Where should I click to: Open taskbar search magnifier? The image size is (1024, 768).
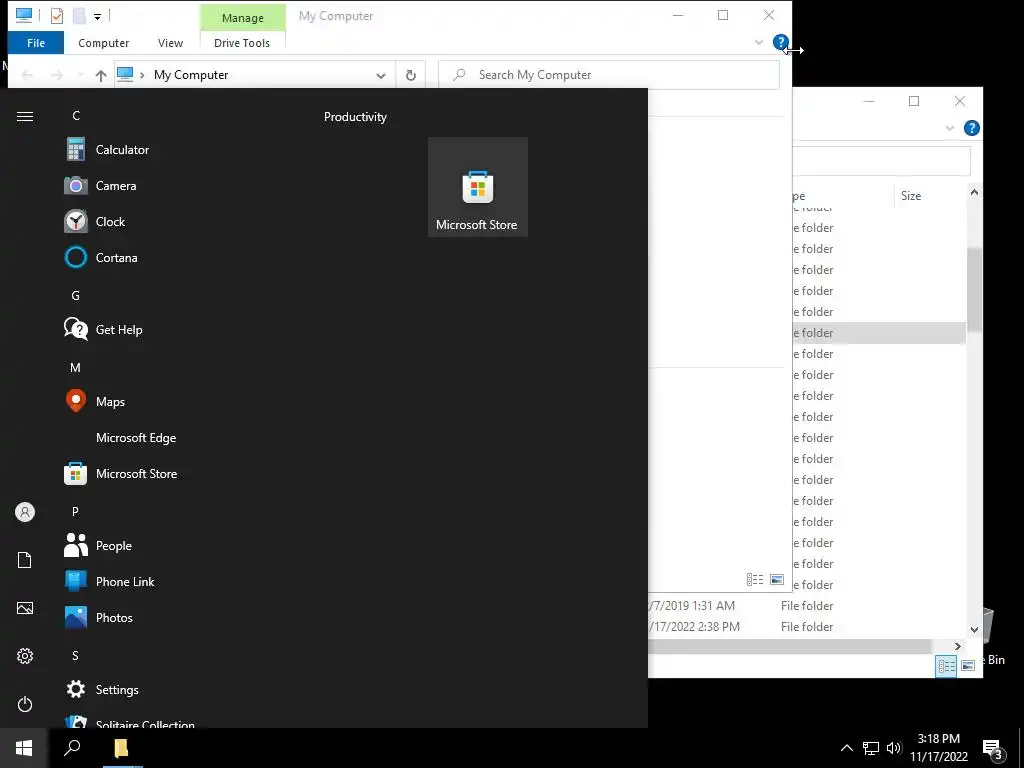72,748
